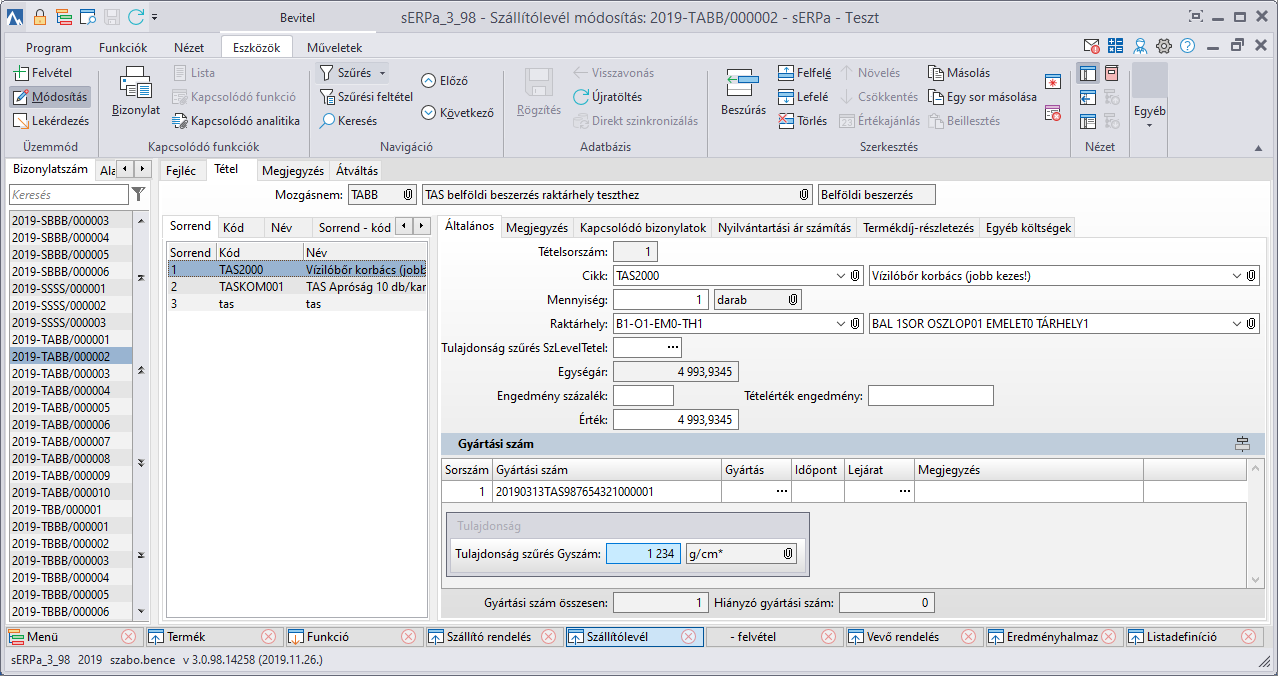
Task: Open the Szűrés dropdown arrow
Action: [x=382, y=74]
